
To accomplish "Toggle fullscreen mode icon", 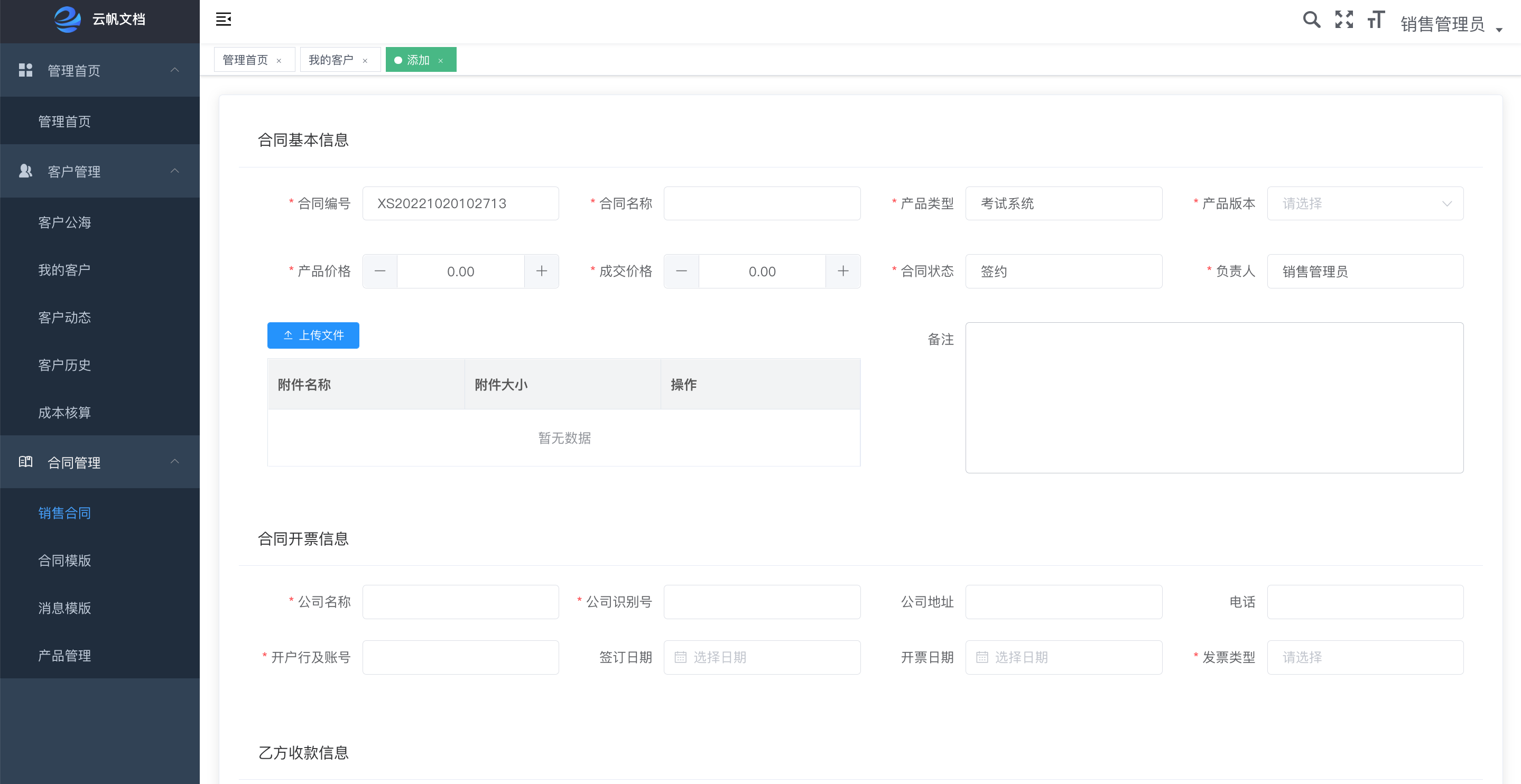I will click(1344, 20).
